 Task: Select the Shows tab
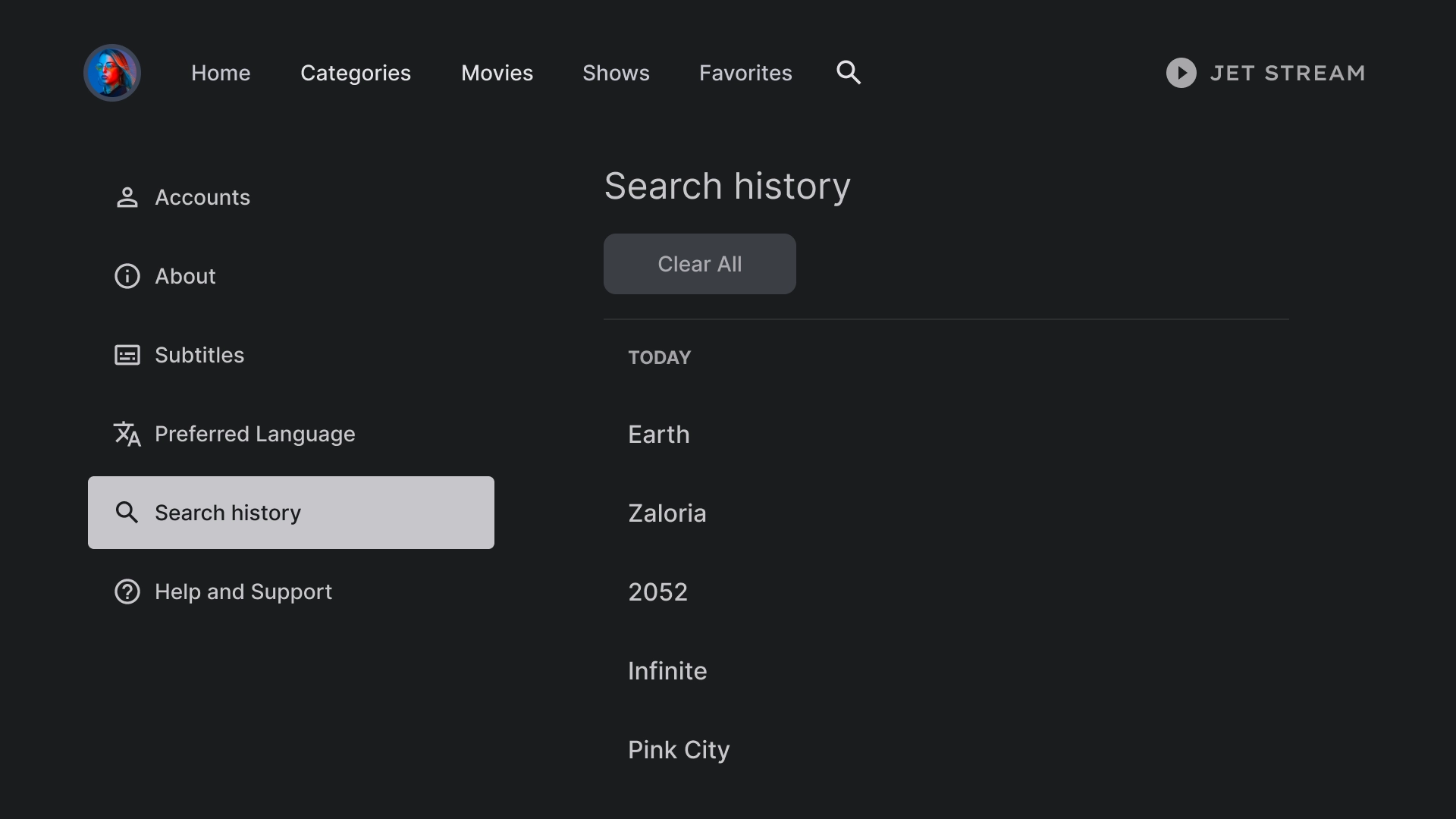click(616, 73)
